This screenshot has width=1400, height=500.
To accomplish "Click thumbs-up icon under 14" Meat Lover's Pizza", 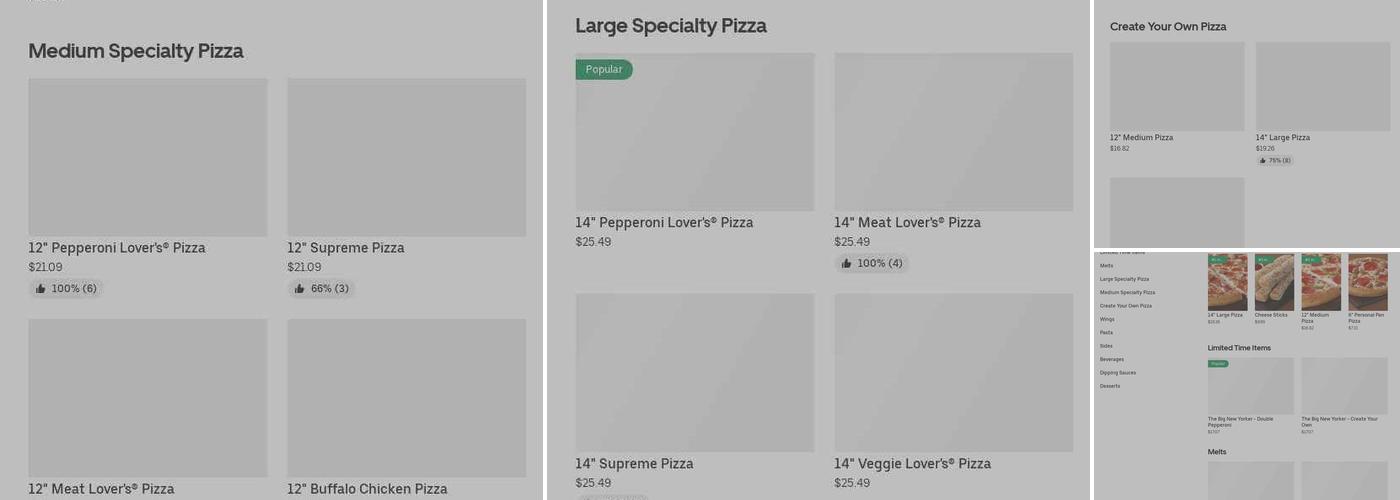I will pos(846,264).
